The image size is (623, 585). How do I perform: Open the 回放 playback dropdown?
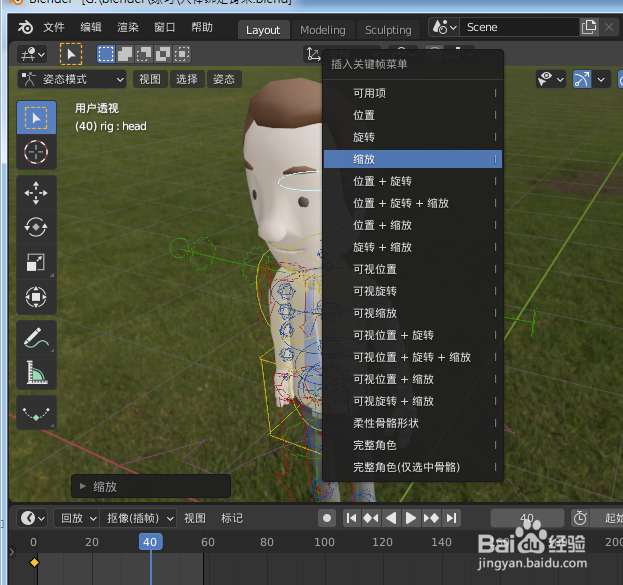(x=77, y=518)
